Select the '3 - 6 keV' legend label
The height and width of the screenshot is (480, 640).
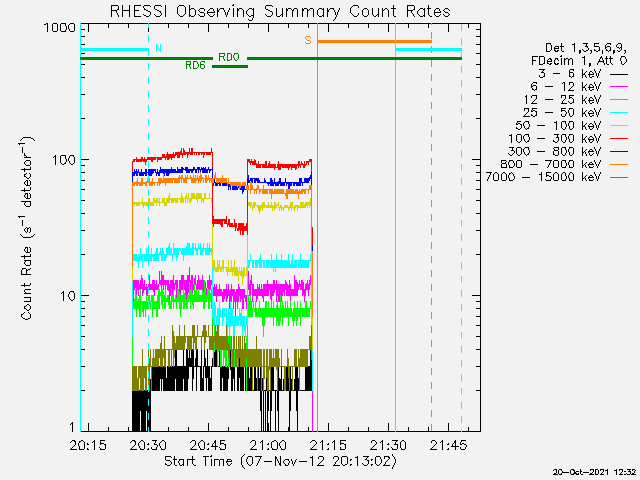click(x=569, y=74)
